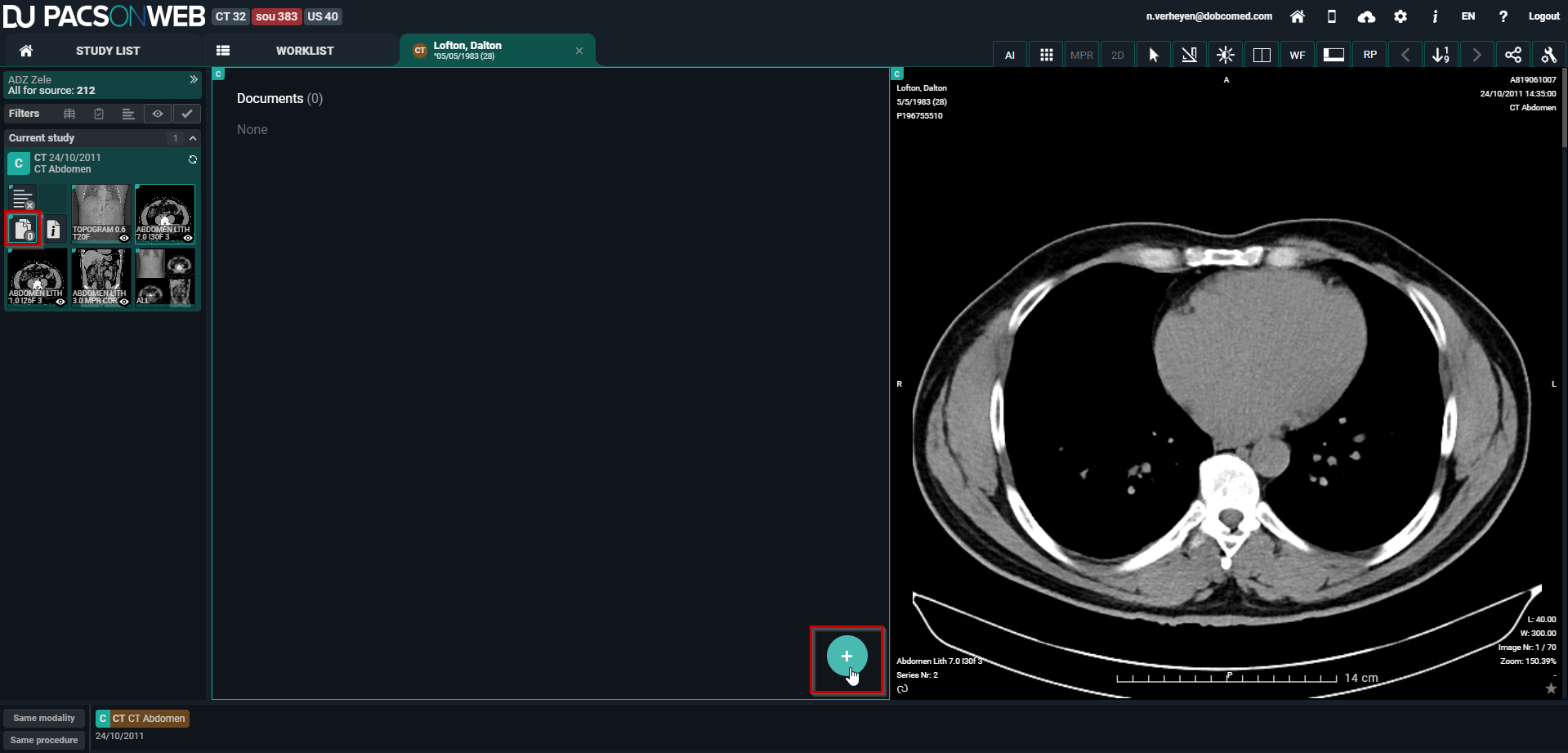Click the green add document plus button
Image resolution: width=1568 pixels, height=753 pixels.
pos(847,656)
